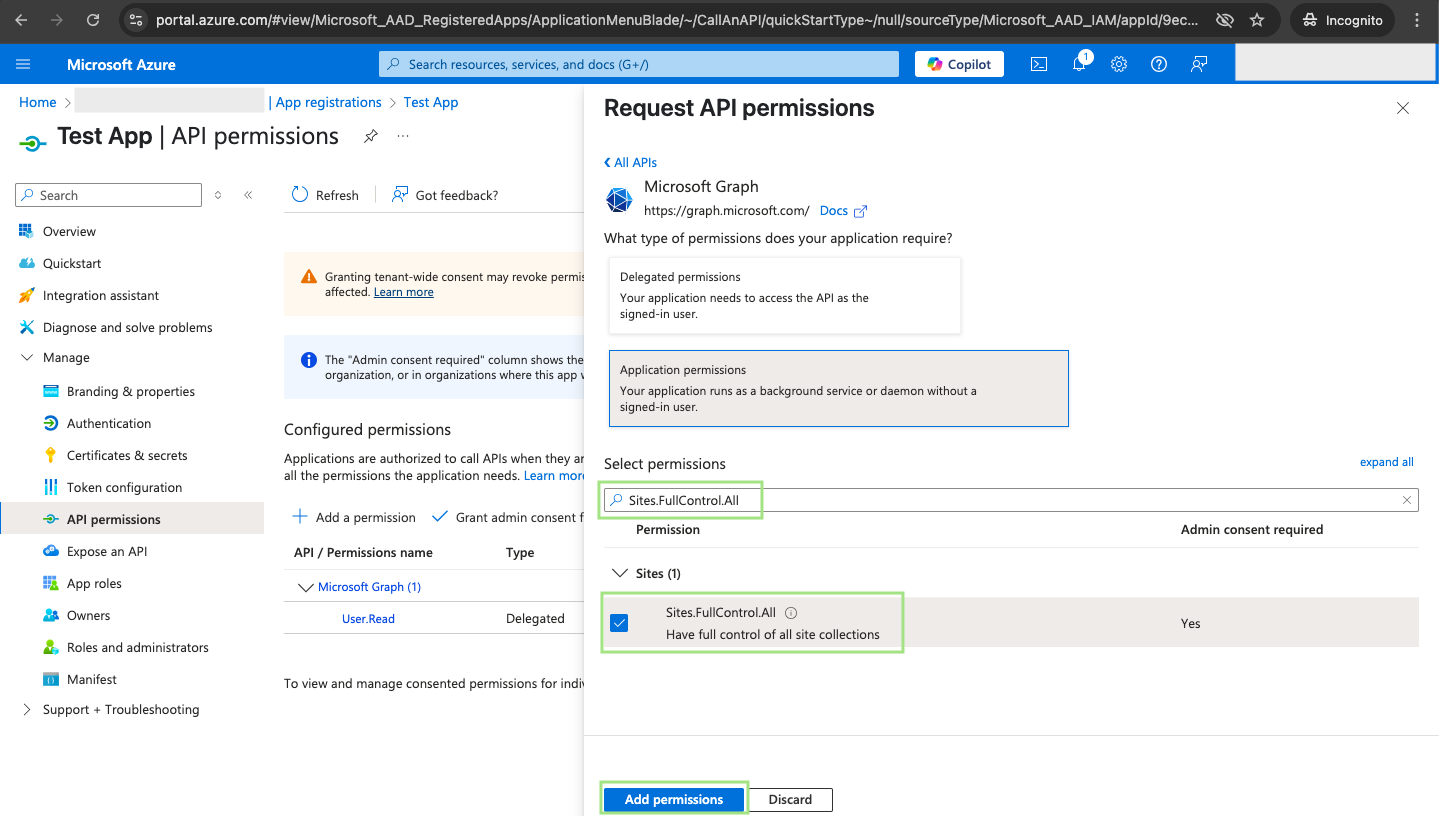This screenshot has height=816, width=1439.
Task: Open the notifications bell
Action: point(1079,64)
